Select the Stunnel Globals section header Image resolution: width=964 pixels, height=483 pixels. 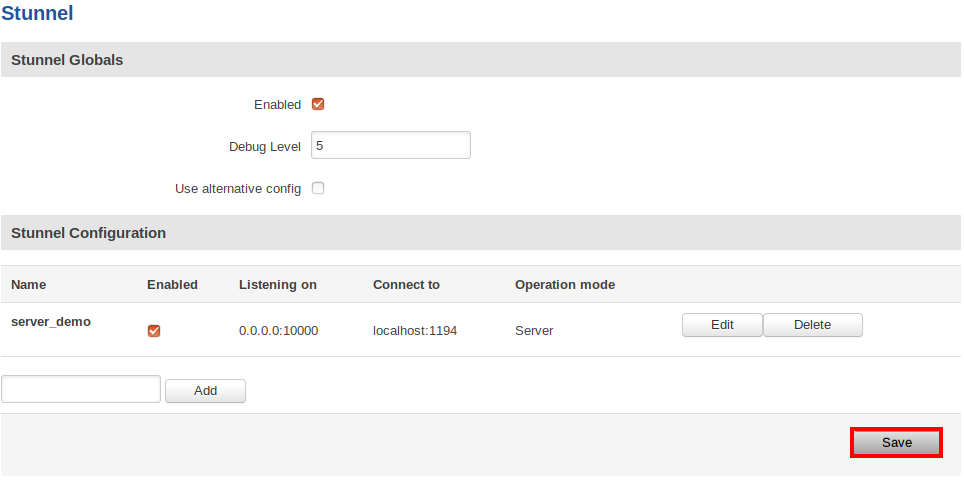[67, 60]
